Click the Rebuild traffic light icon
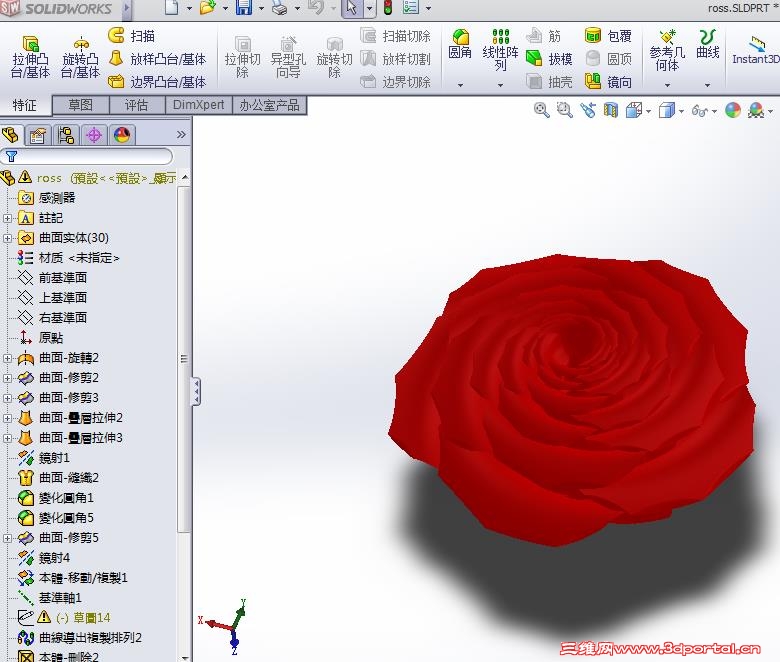The width and height of the screenshot is (780, 662). click(388, 8)
